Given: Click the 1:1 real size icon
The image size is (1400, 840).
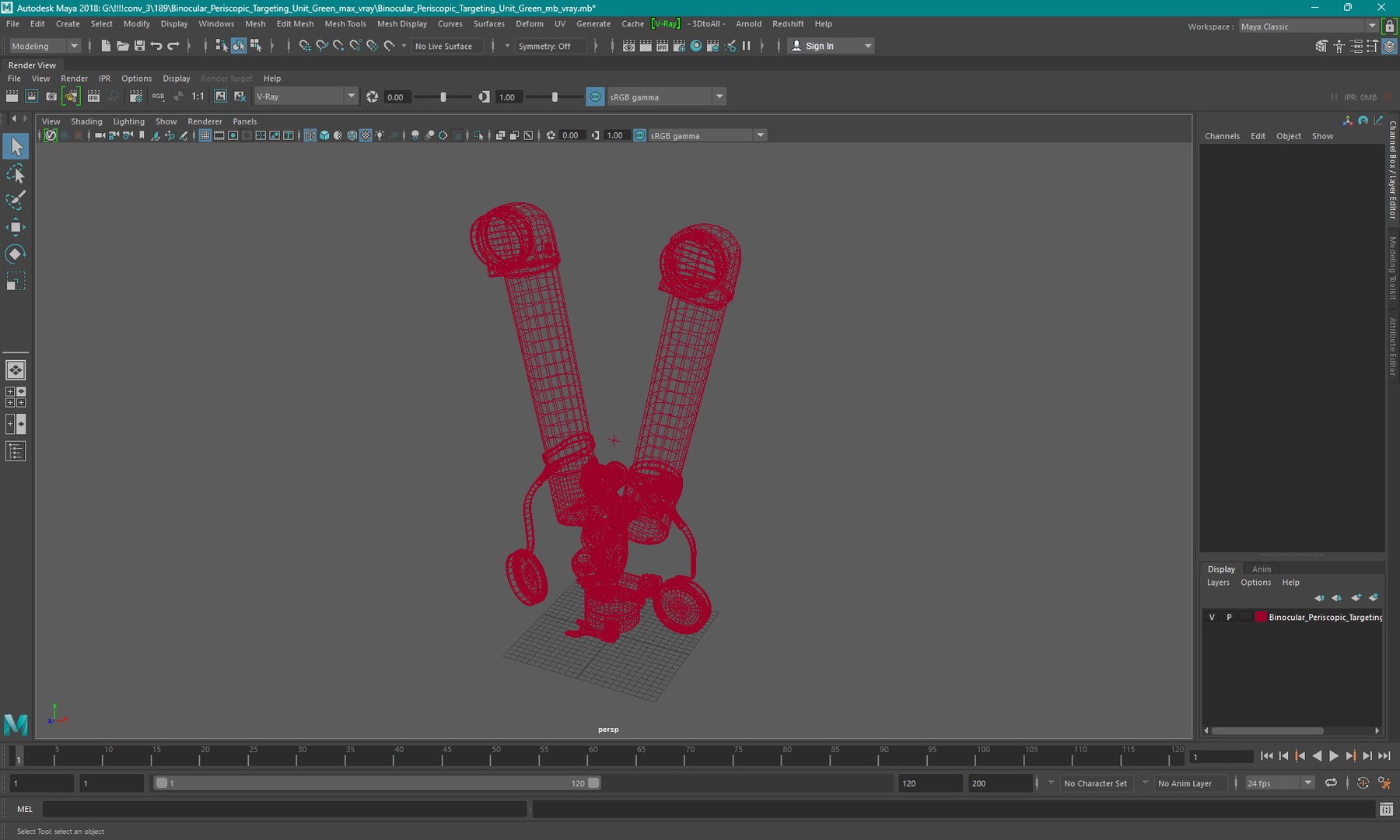Looking at the screenshot, I should [198, 96].
